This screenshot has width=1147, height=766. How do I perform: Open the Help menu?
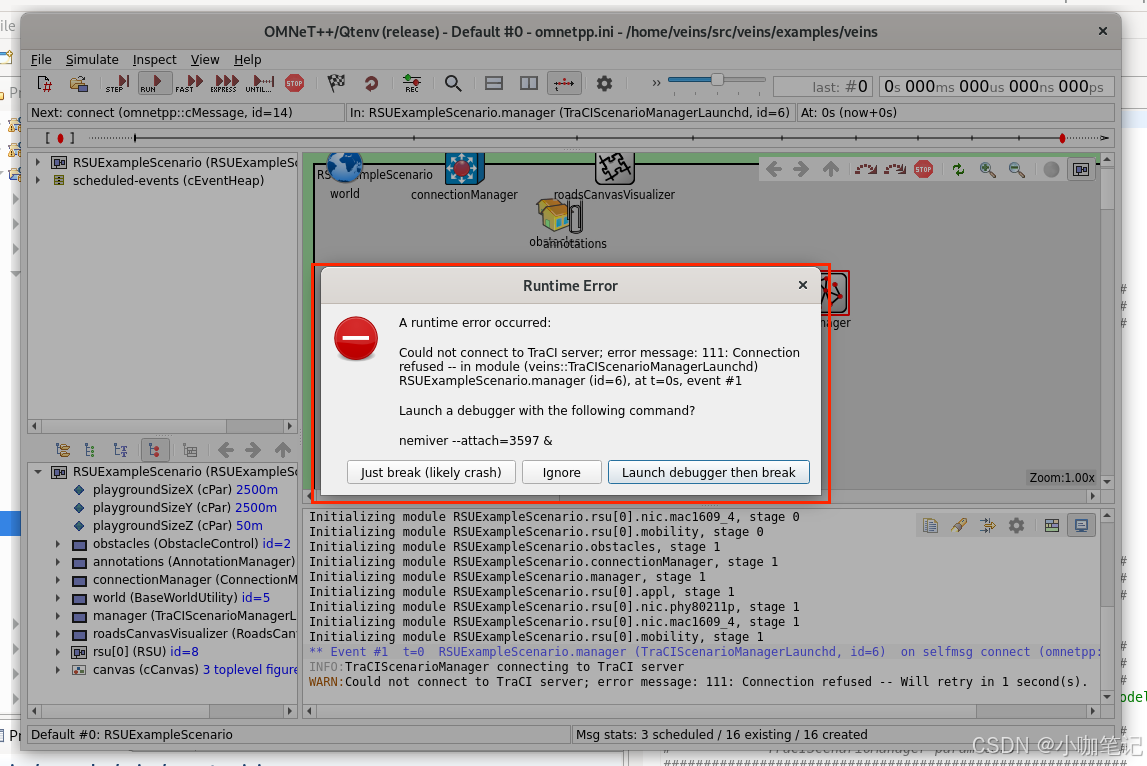coord(247,59)
